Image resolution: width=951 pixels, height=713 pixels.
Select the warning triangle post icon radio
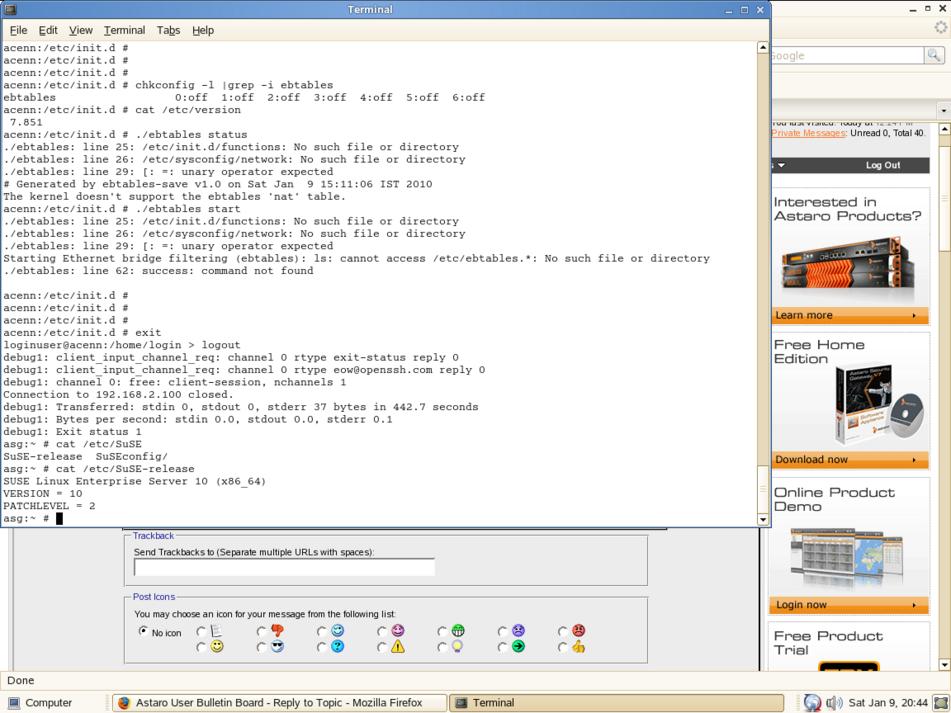click(382, 647)
